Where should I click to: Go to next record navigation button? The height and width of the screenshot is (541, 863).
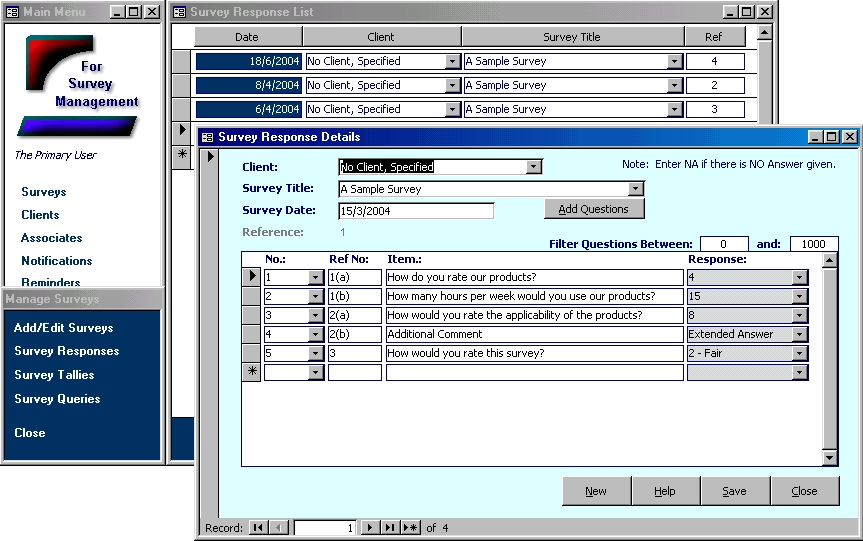(x=369, y=528)
